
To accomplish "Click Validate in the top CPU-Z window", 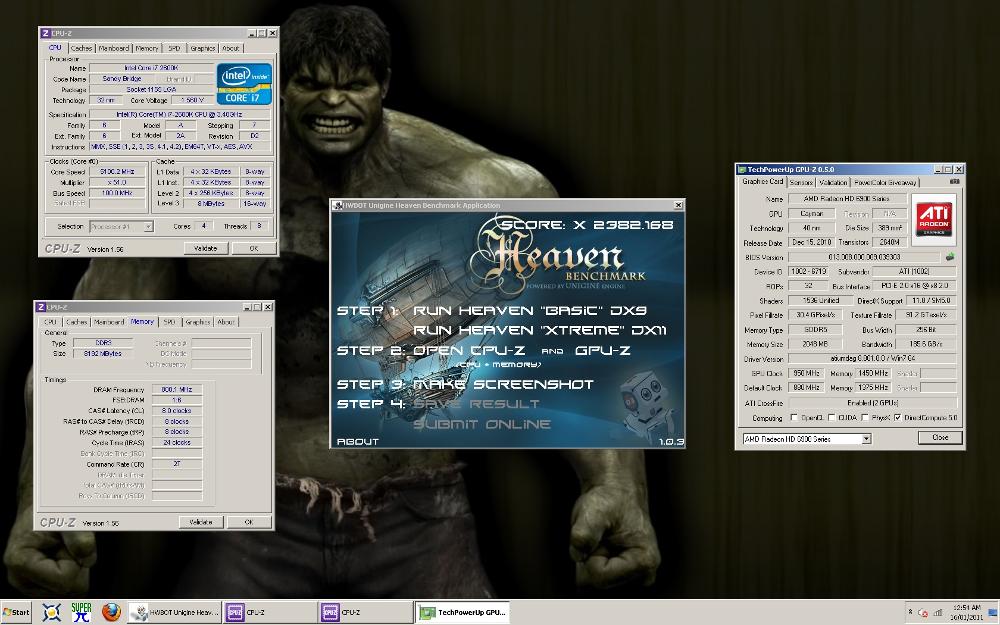I will pyautogui.click(x=205, y=249).
